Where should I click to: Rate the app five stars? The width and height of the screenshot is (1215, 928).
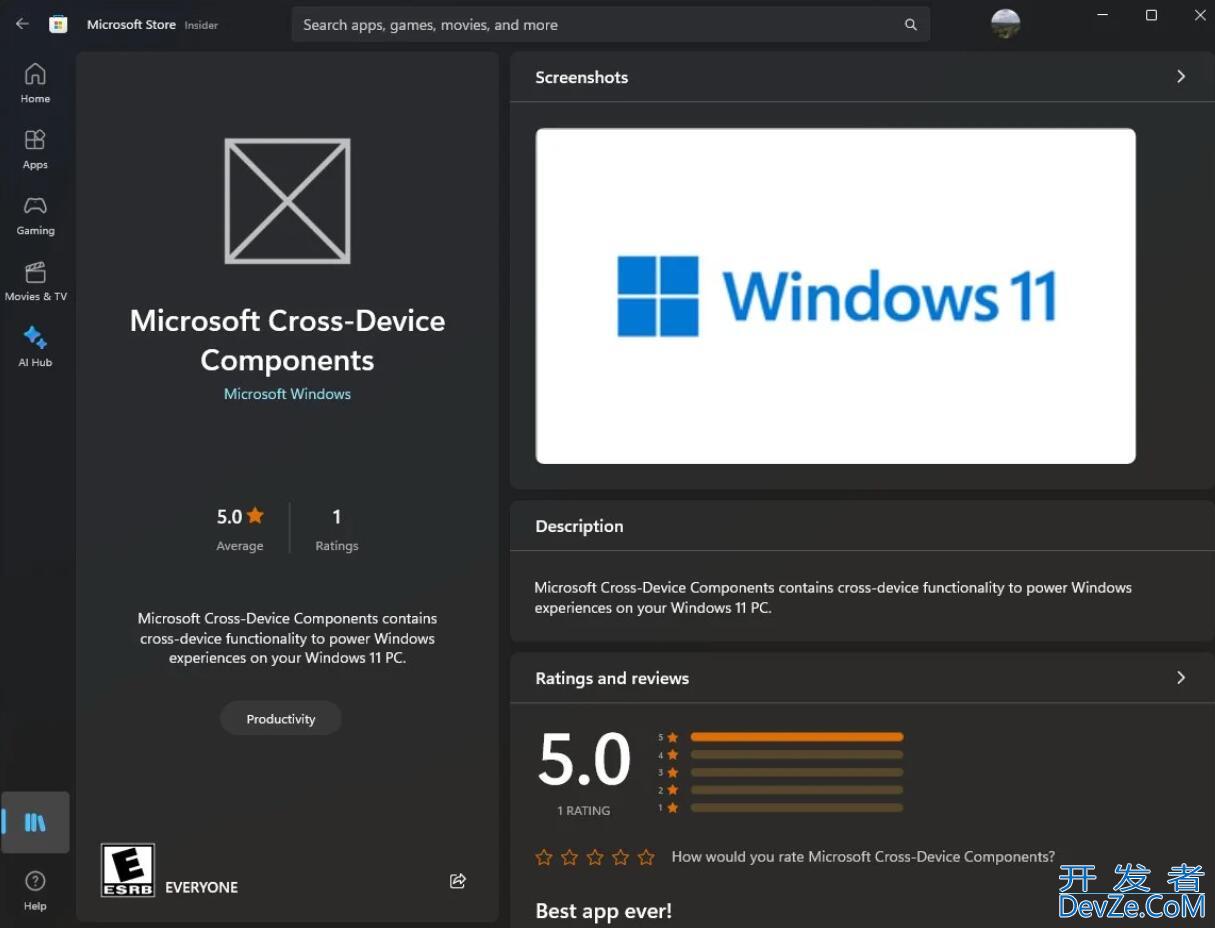[x=646, y=857]
